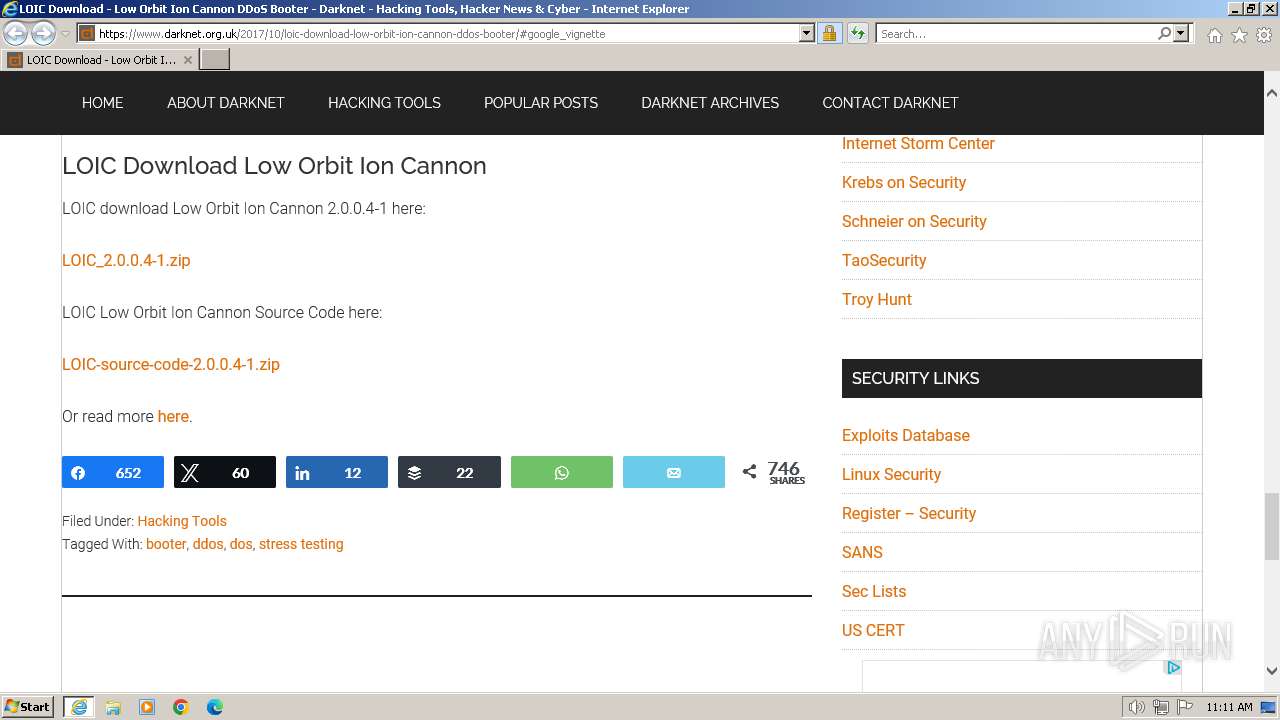Select the LOIC Download browser tab

pos(100,60)
